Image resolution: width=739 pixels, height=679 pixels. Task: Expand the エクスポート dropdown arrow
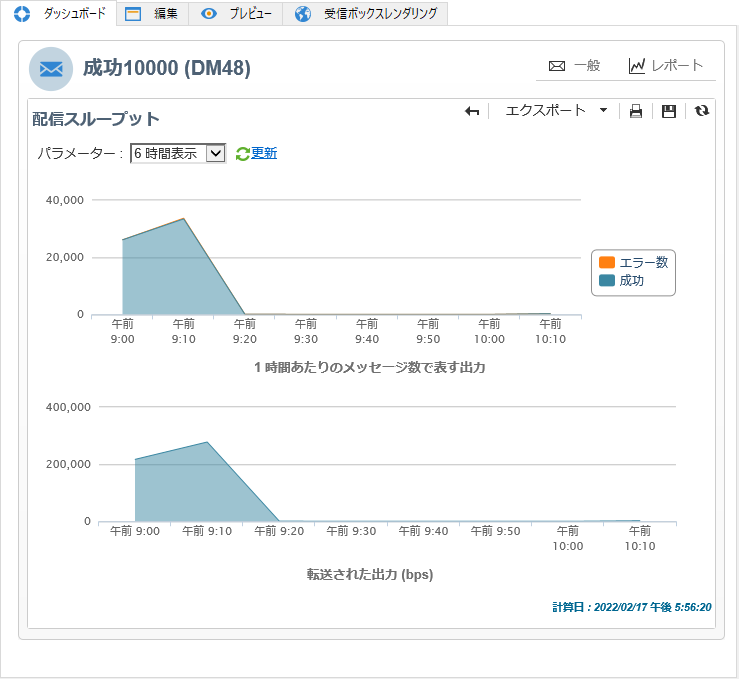[603, 110]
